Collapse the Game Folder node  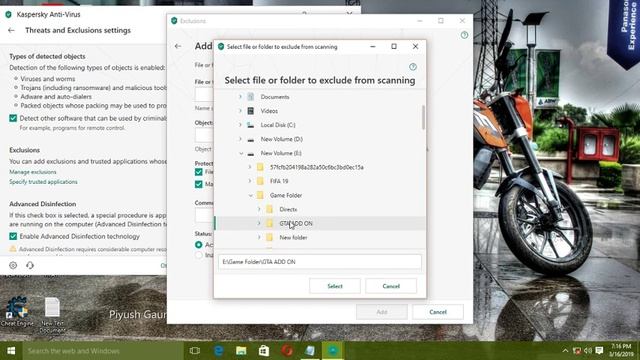coord(250,196)
